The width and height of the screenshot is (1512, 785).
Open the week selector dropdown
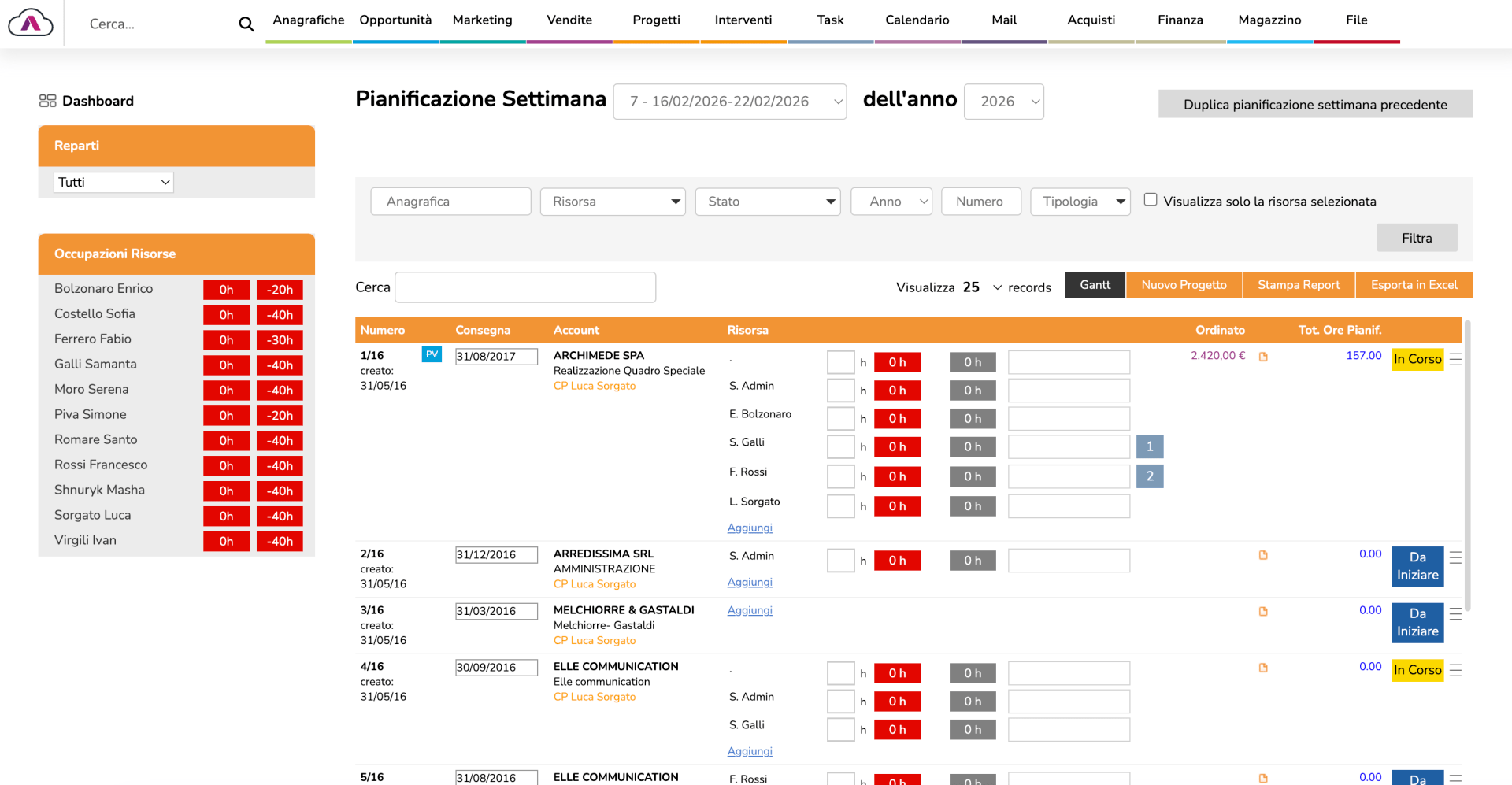pyautogui.click(x=729, y=102)
